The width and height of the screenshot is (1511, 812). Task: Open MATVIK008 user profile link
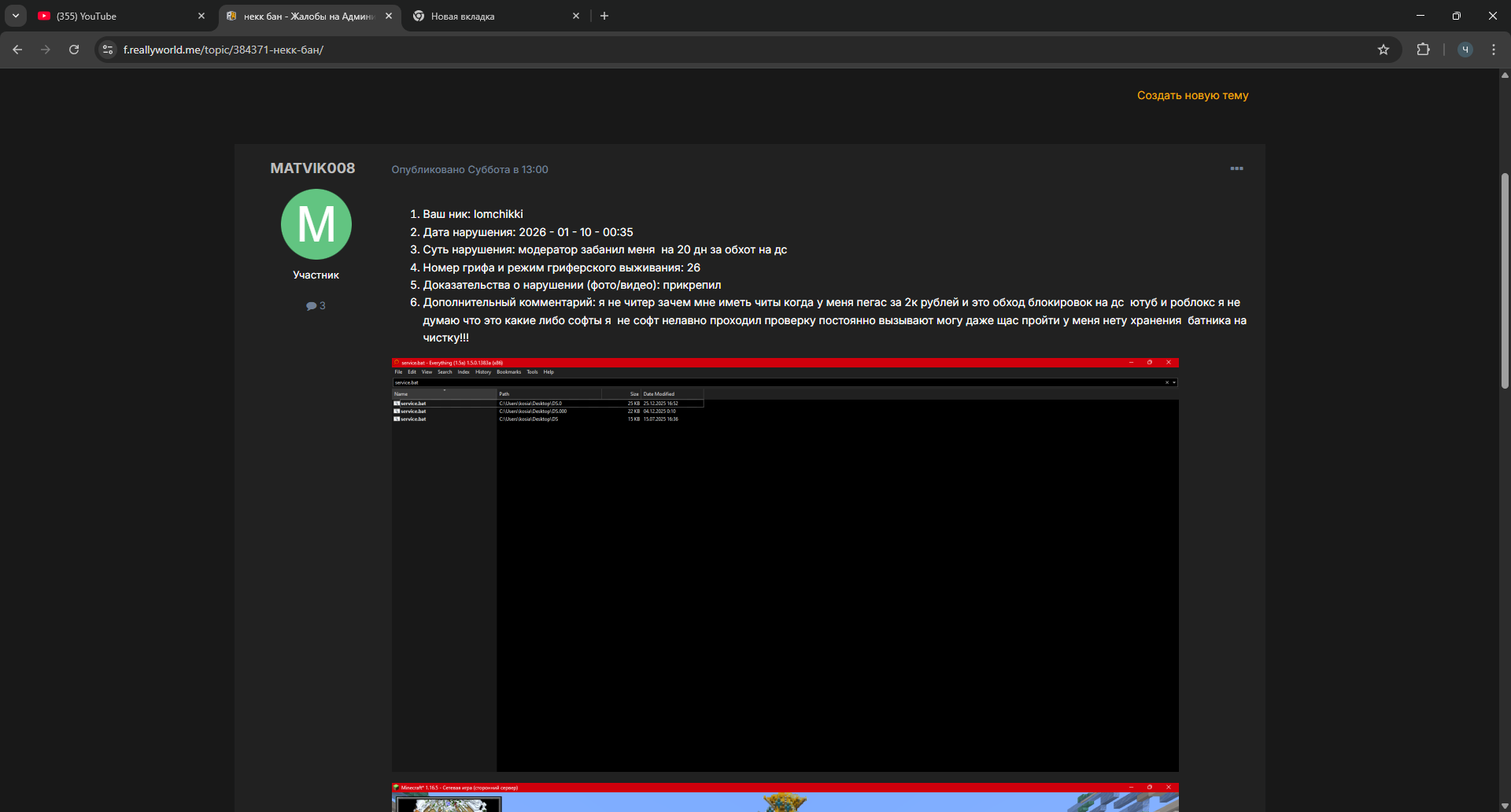pos(312,168)
